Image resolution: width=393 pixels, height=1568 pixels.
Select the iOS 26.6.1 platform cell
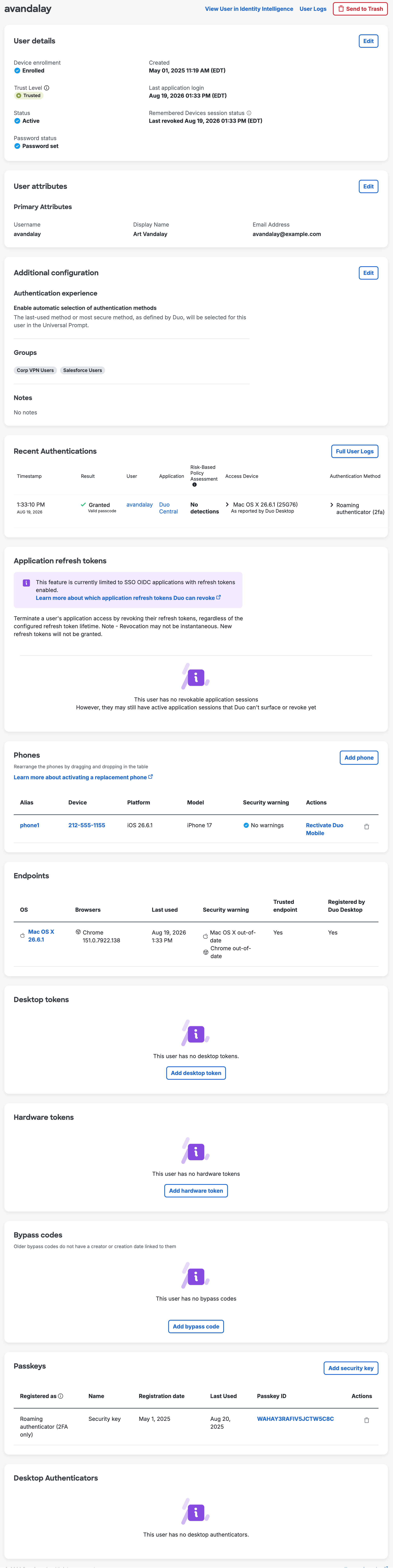140,825
